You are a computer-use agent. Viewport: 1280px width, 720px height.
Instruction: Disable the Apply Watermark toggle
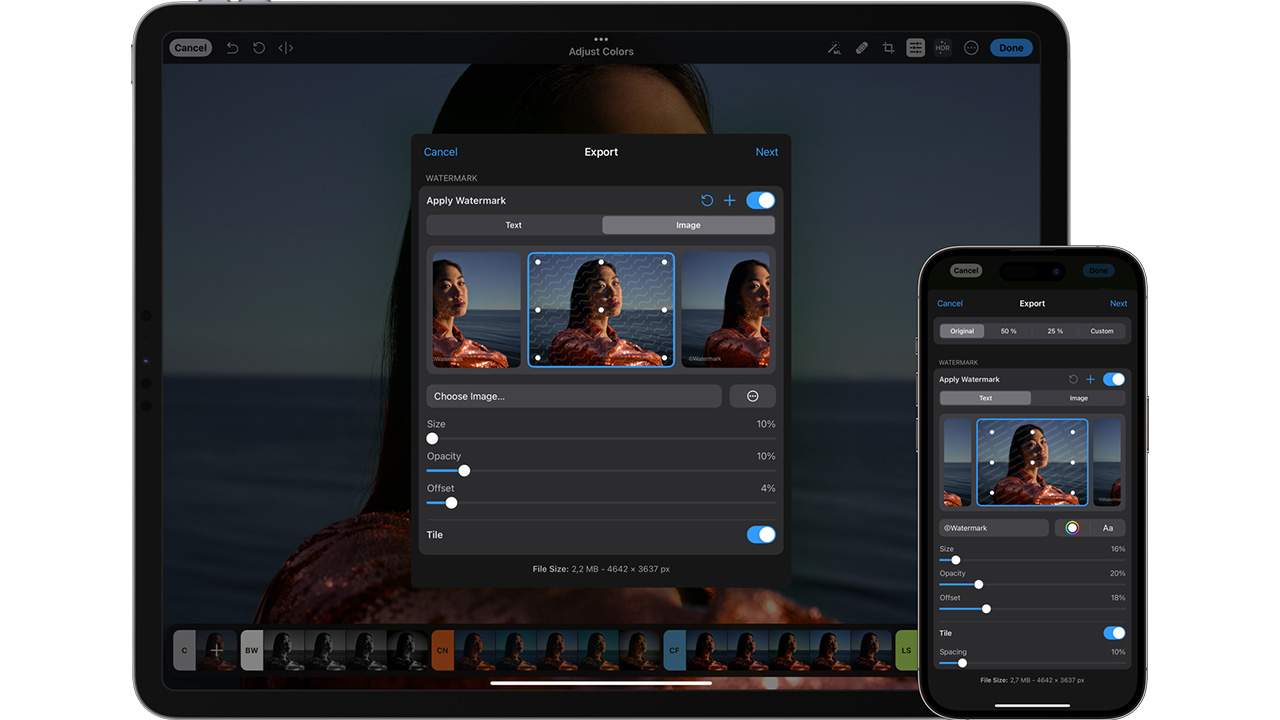(x=760, y=200)
